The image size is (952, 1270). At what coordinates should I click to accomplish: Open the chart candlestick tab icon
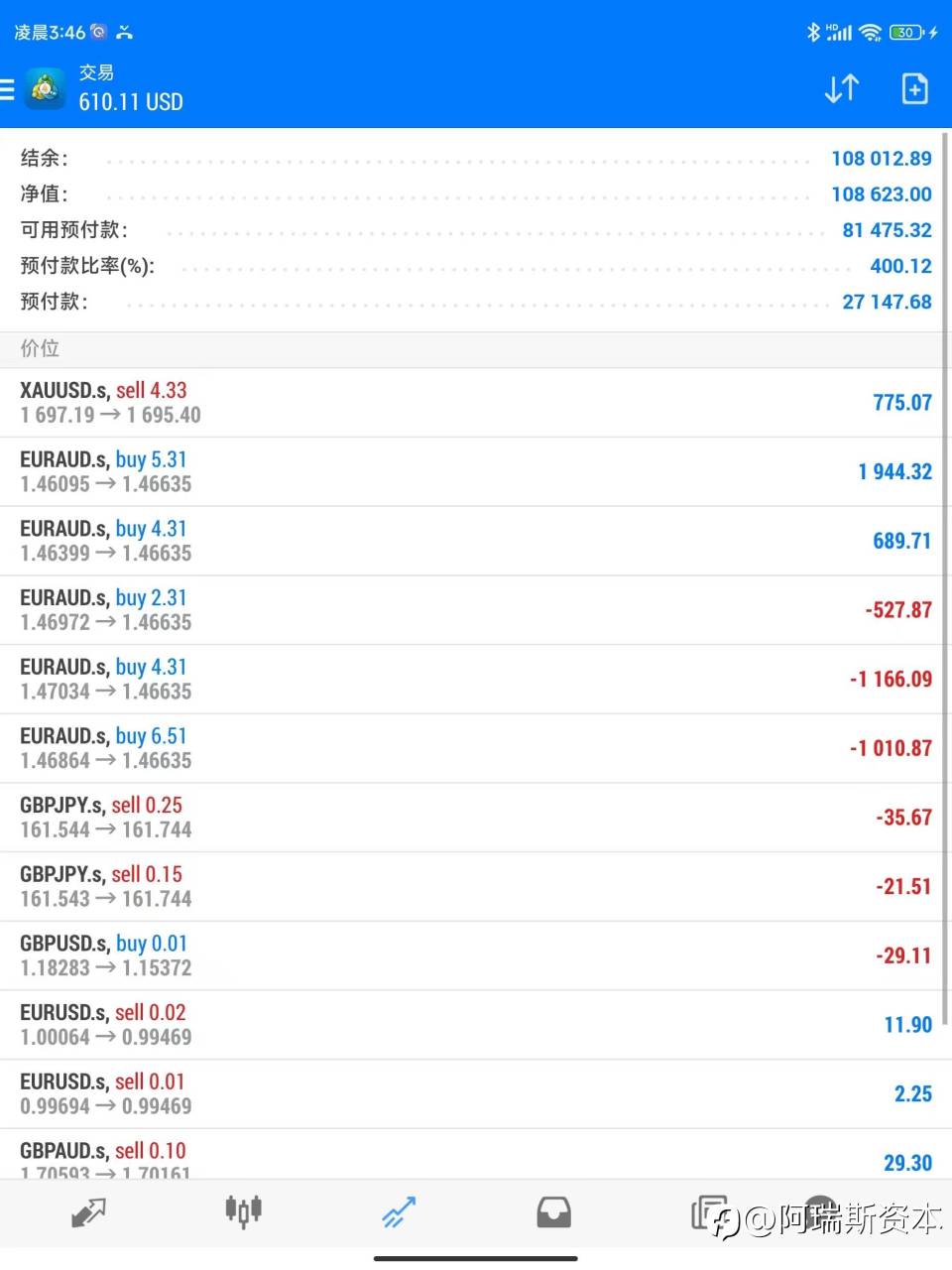[x=243, y=1211]
